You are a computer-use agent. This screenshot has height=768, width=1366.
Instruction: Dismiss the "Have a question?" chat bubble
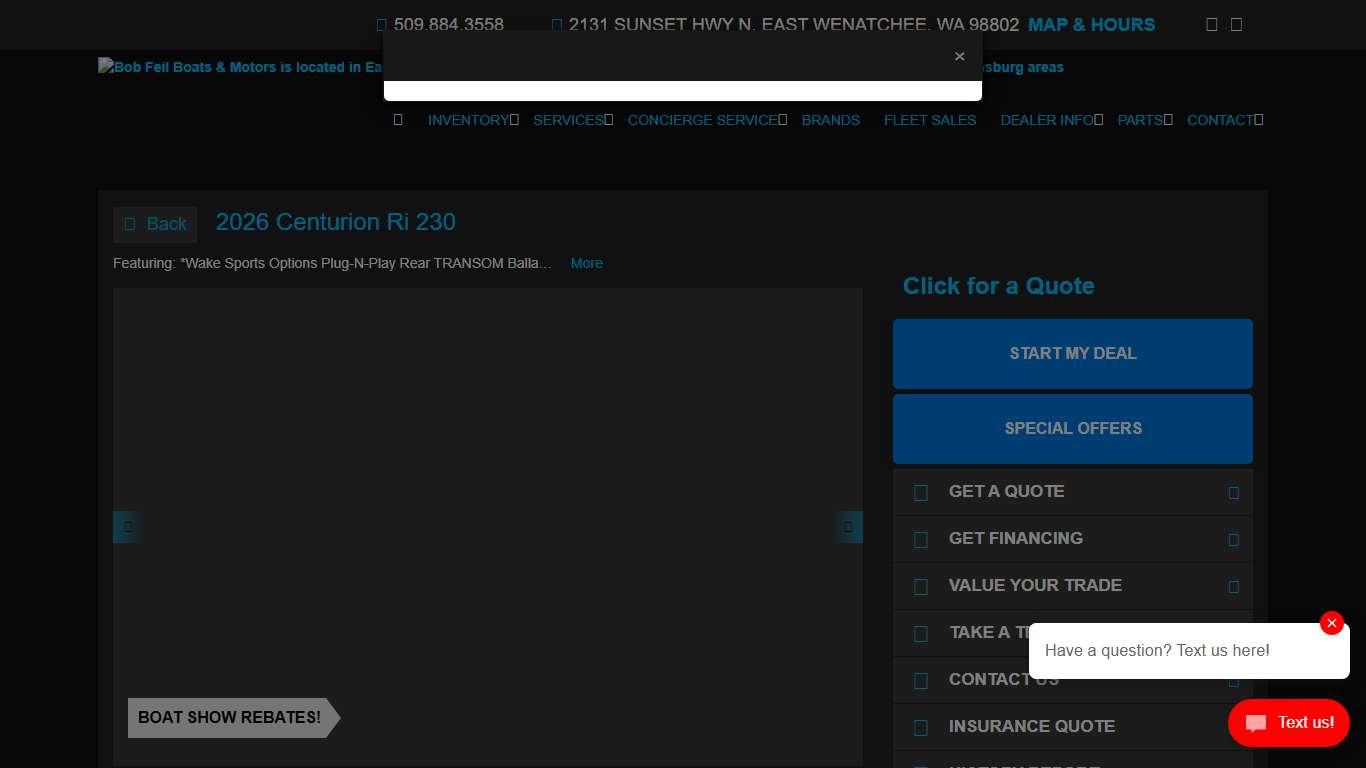point(1331,623)
